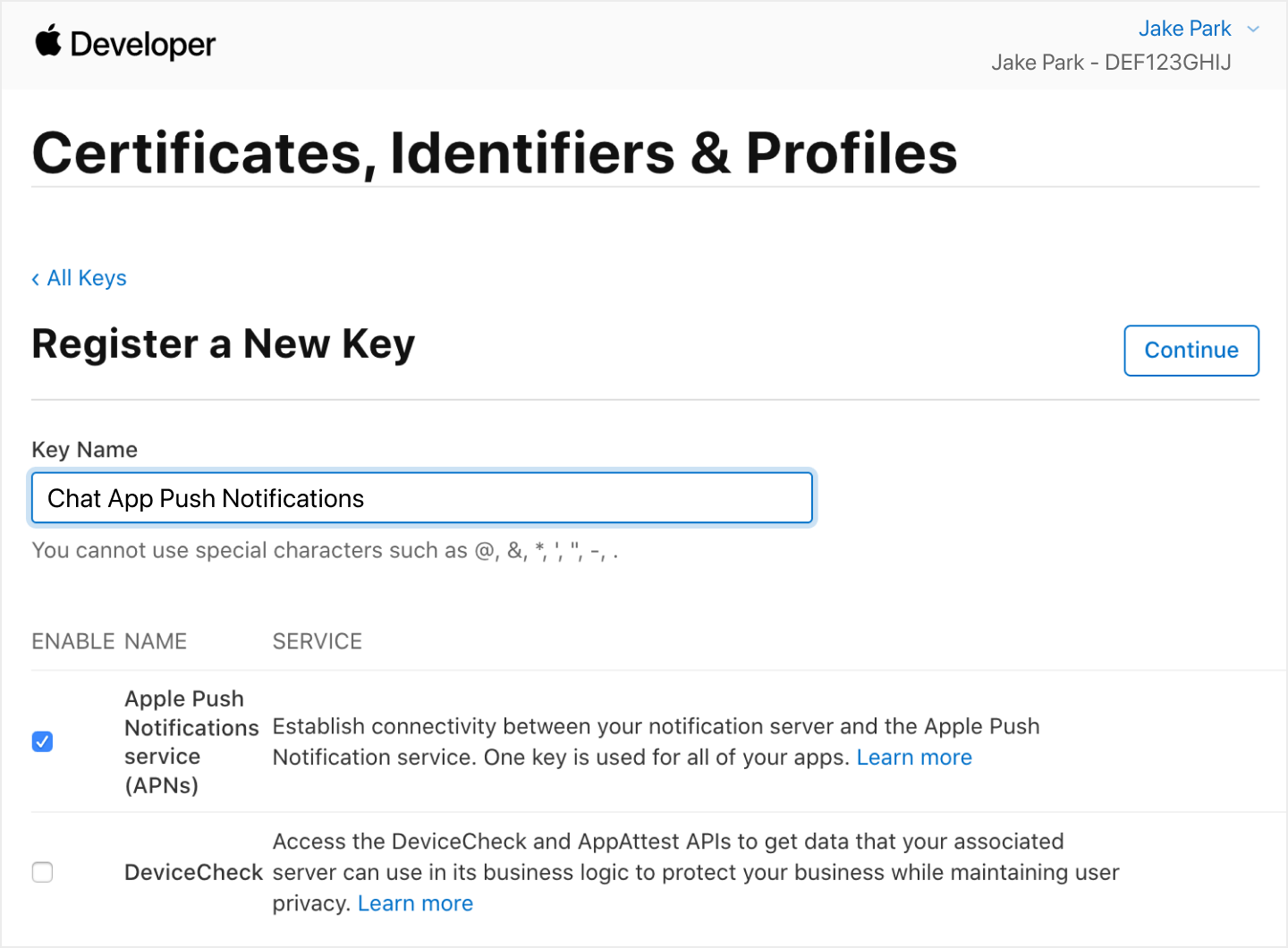Disable the Apple Push Notifications service checkbox
Screen dimensions: 1288x948
42,741
